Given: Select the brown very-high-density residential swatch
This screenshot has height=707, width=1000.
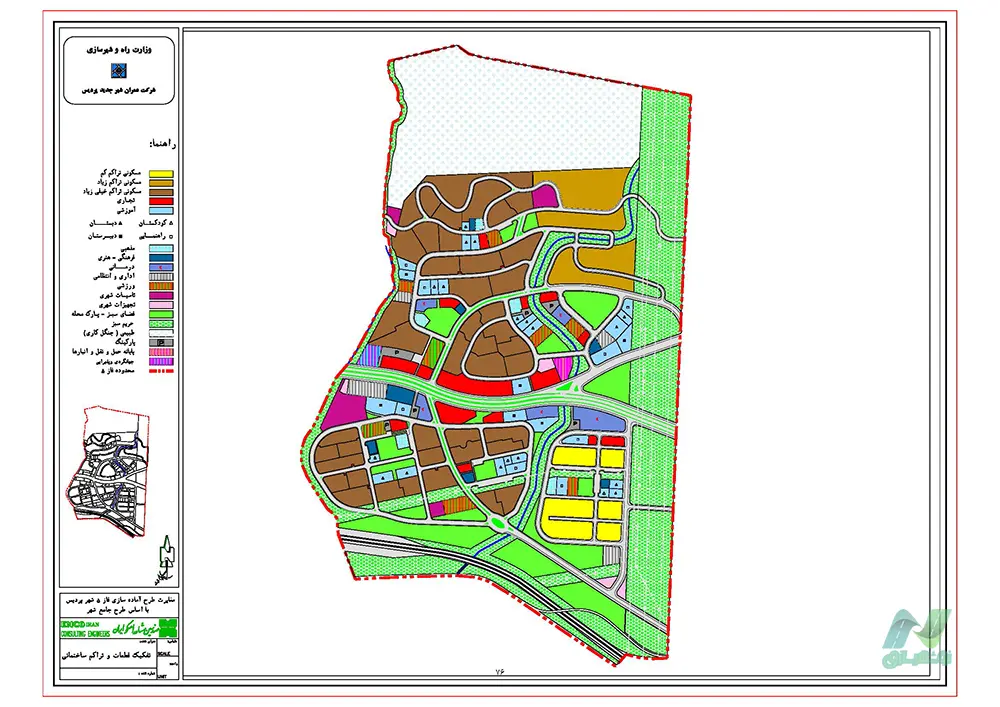Looking at the screenshot, I should click(x=160, y=190).
